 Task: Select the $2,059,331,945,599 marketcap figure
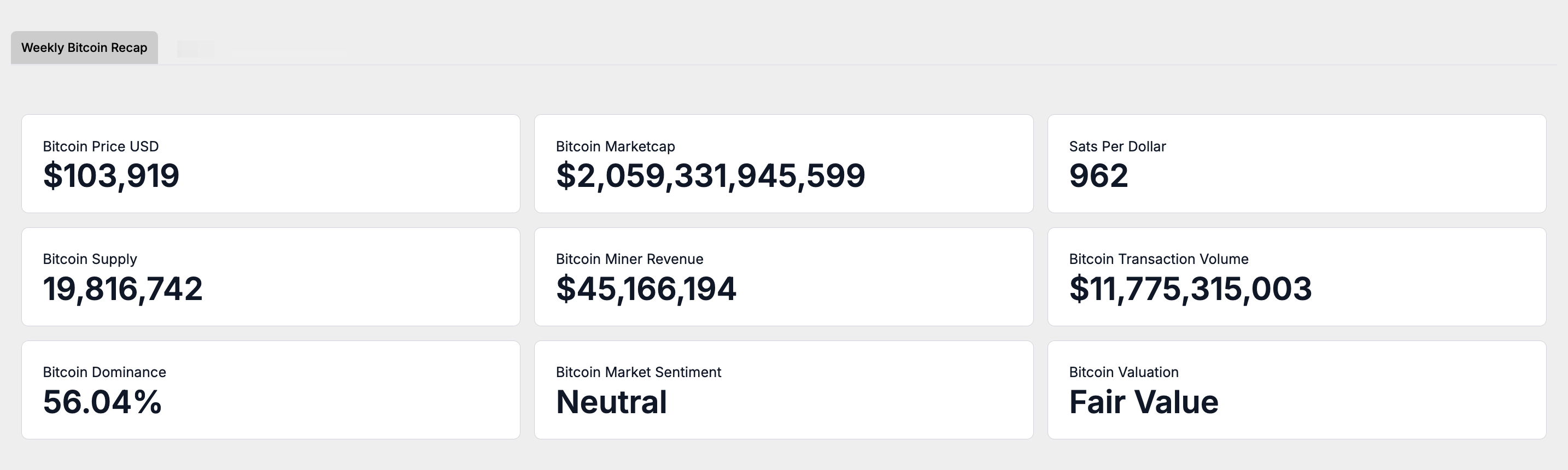pos(710,176)
